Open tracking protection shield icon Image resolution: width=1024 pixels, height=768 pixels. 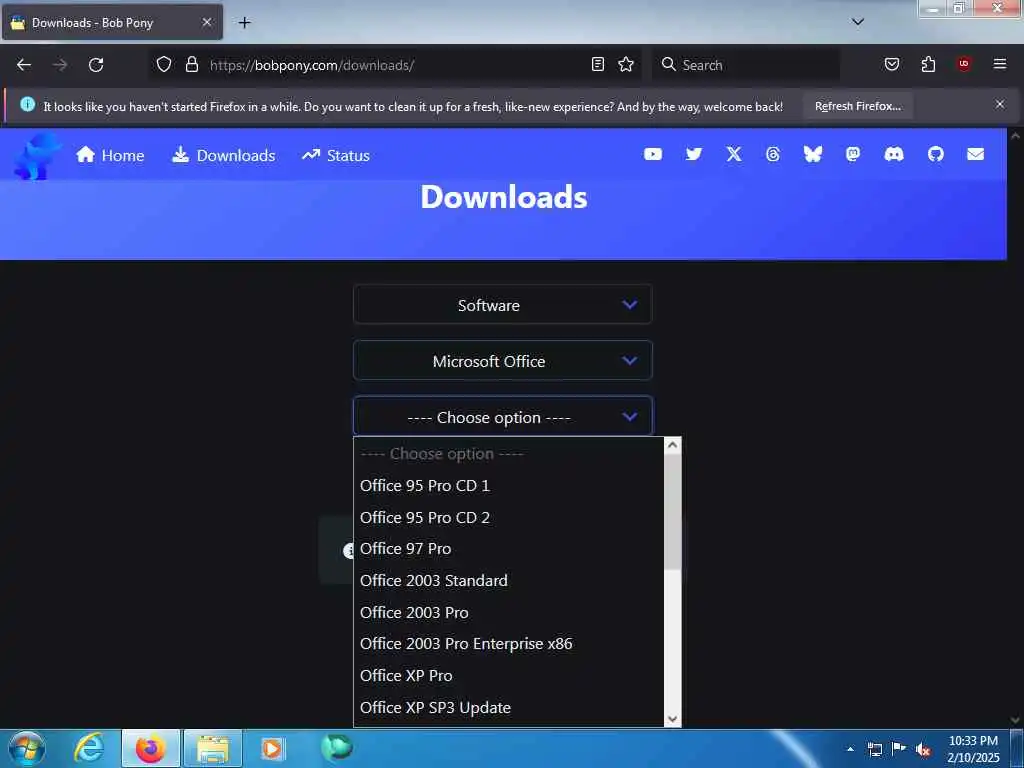click(164, 65)
